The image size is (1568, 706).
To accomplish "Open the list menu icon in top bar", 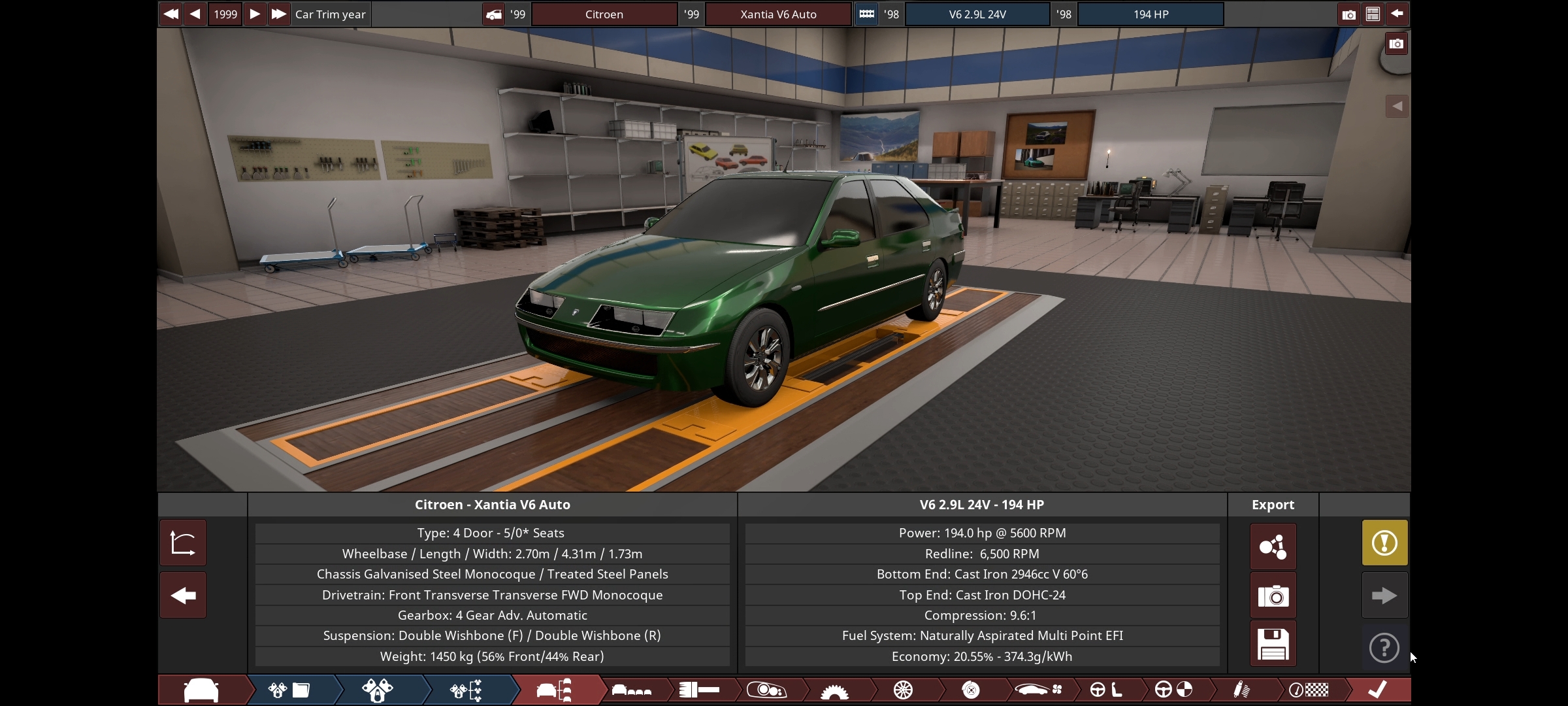I will (1373, 14).
